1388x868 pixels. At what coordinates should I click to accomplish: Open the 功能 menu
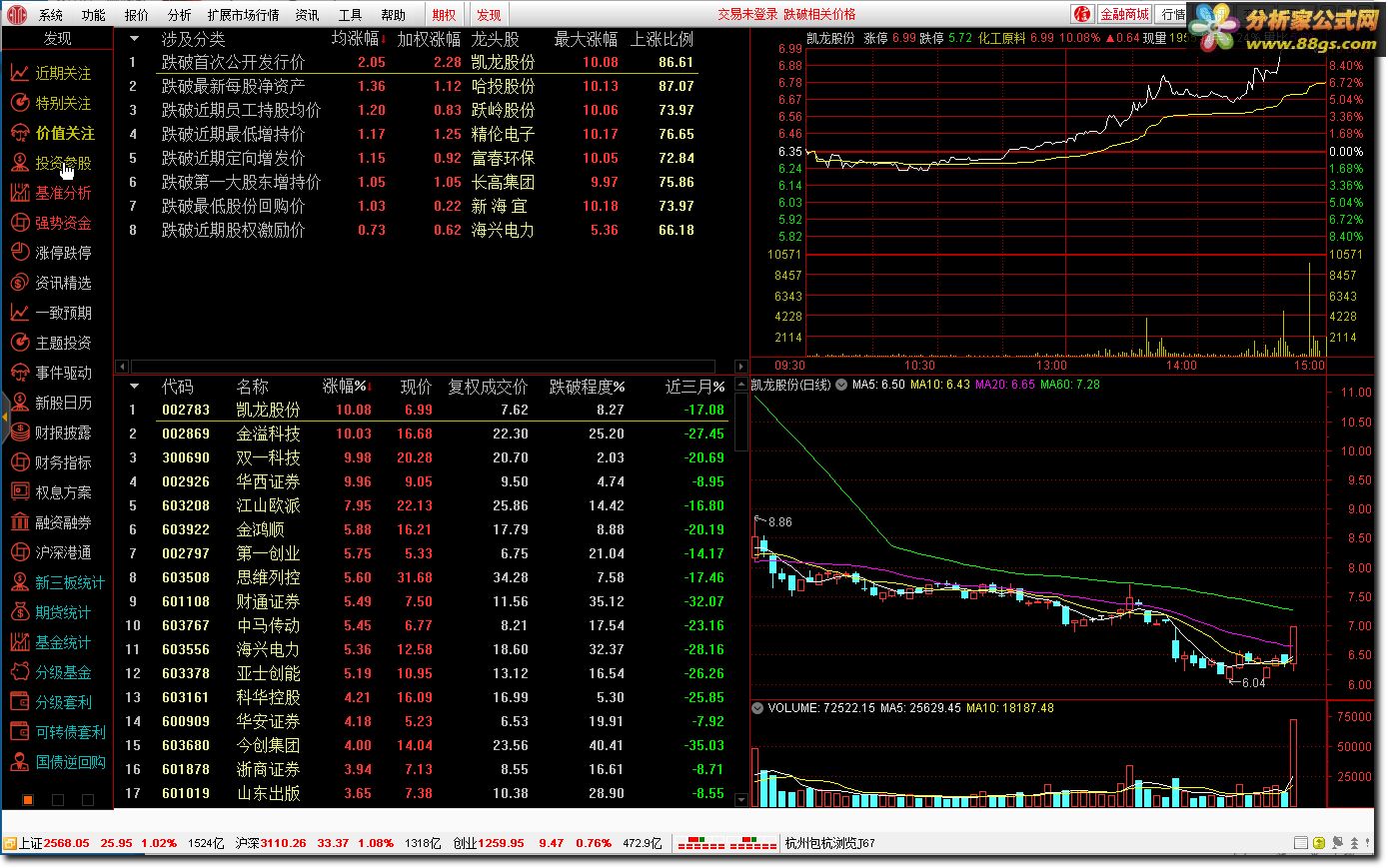tap(94, 15)
